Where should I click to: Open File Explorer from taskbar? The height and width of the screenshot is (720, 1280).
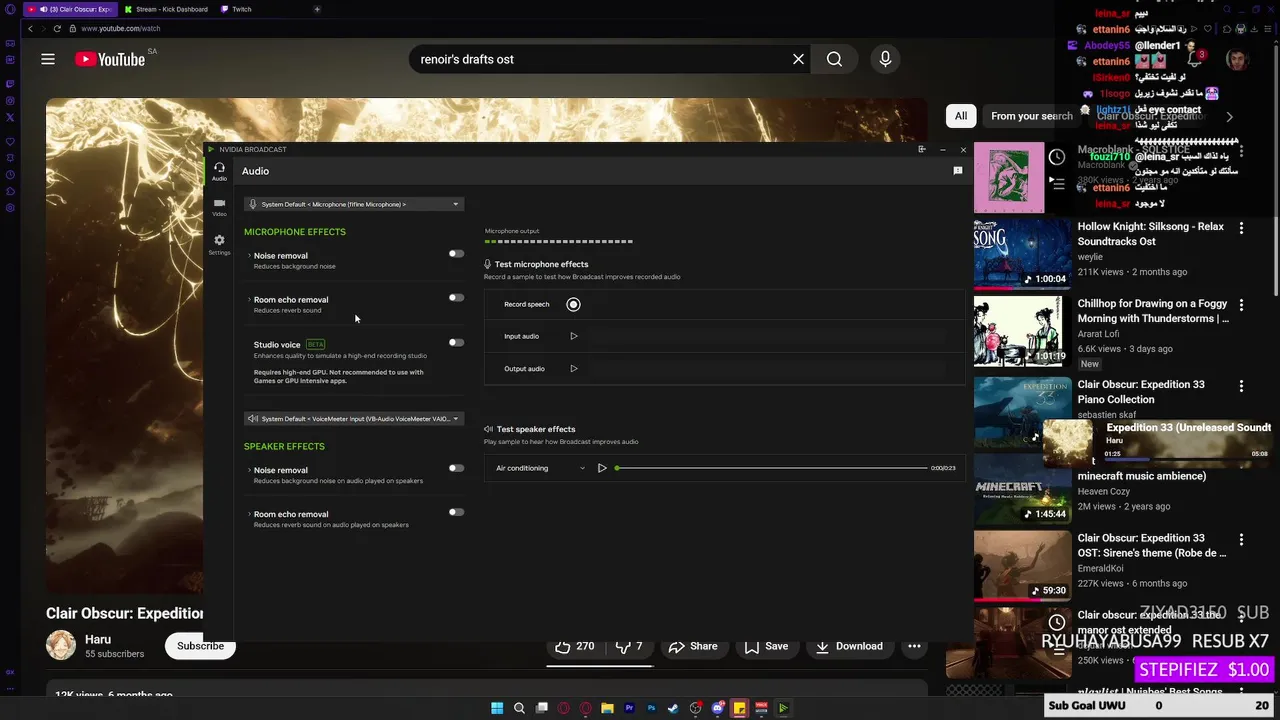tap(607, 708)
